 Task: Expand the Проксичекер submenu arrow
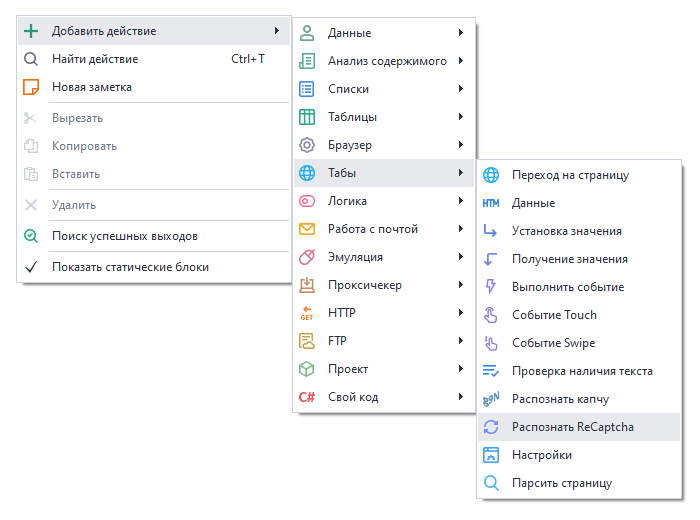(460, 285)
